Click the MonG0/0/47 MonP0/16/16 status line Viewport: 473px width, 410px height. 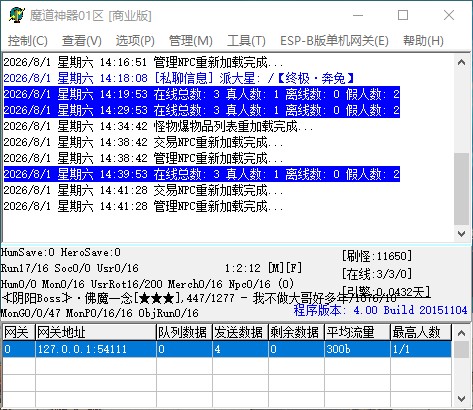[100, 313]
